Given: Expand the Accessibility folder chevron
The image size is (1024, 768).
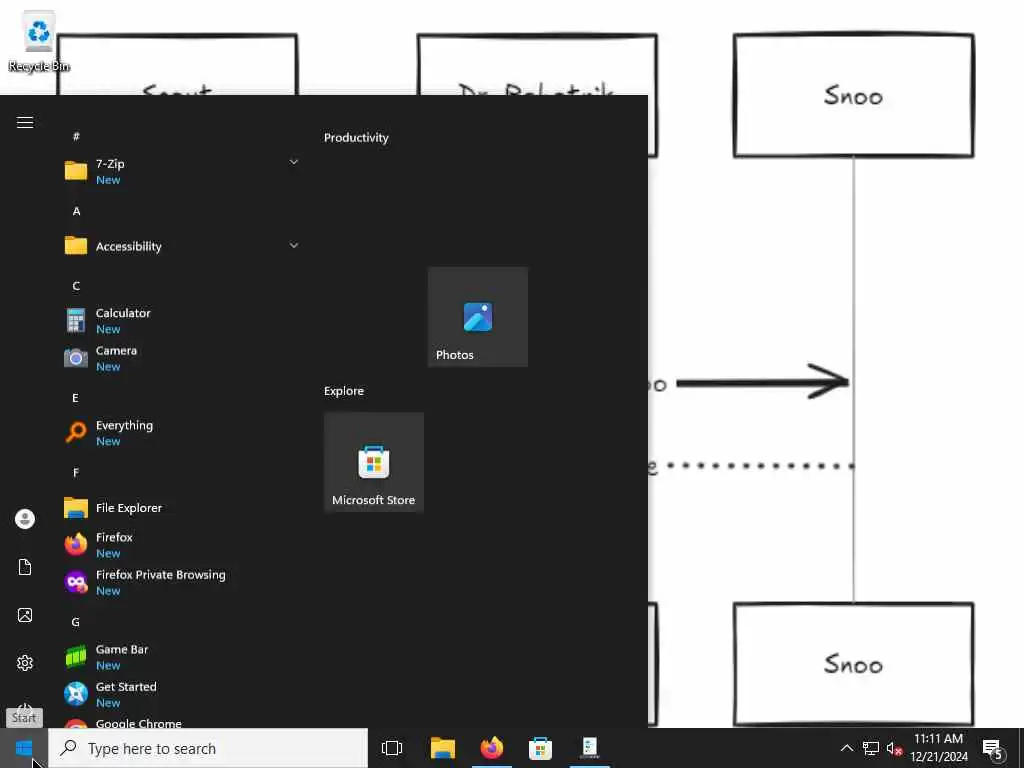Looking at the screenshot, I should tap(294, 246).
